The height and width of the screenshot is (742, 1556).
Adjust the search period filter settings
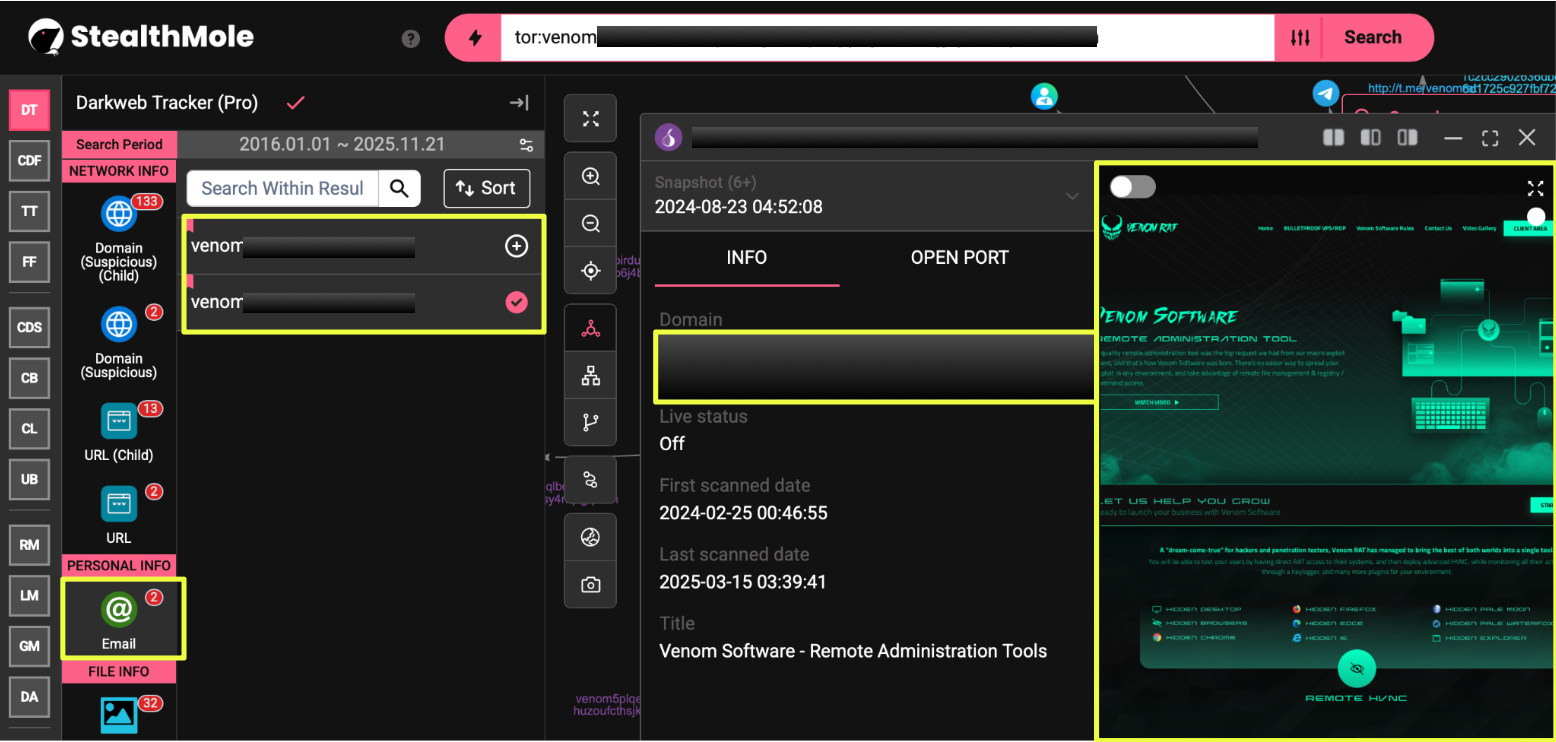coord(526,145)
